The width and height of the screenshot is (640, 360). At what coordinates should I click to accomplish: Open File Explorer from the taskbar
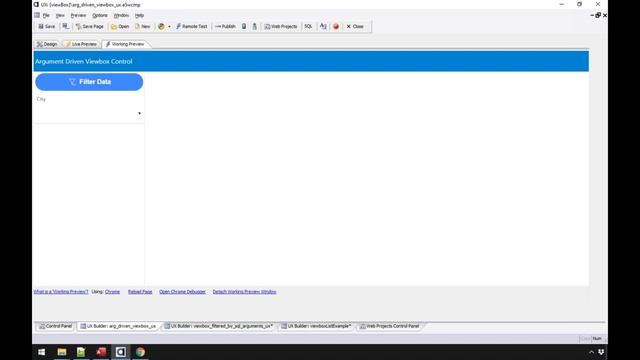(x=62, y=352)
